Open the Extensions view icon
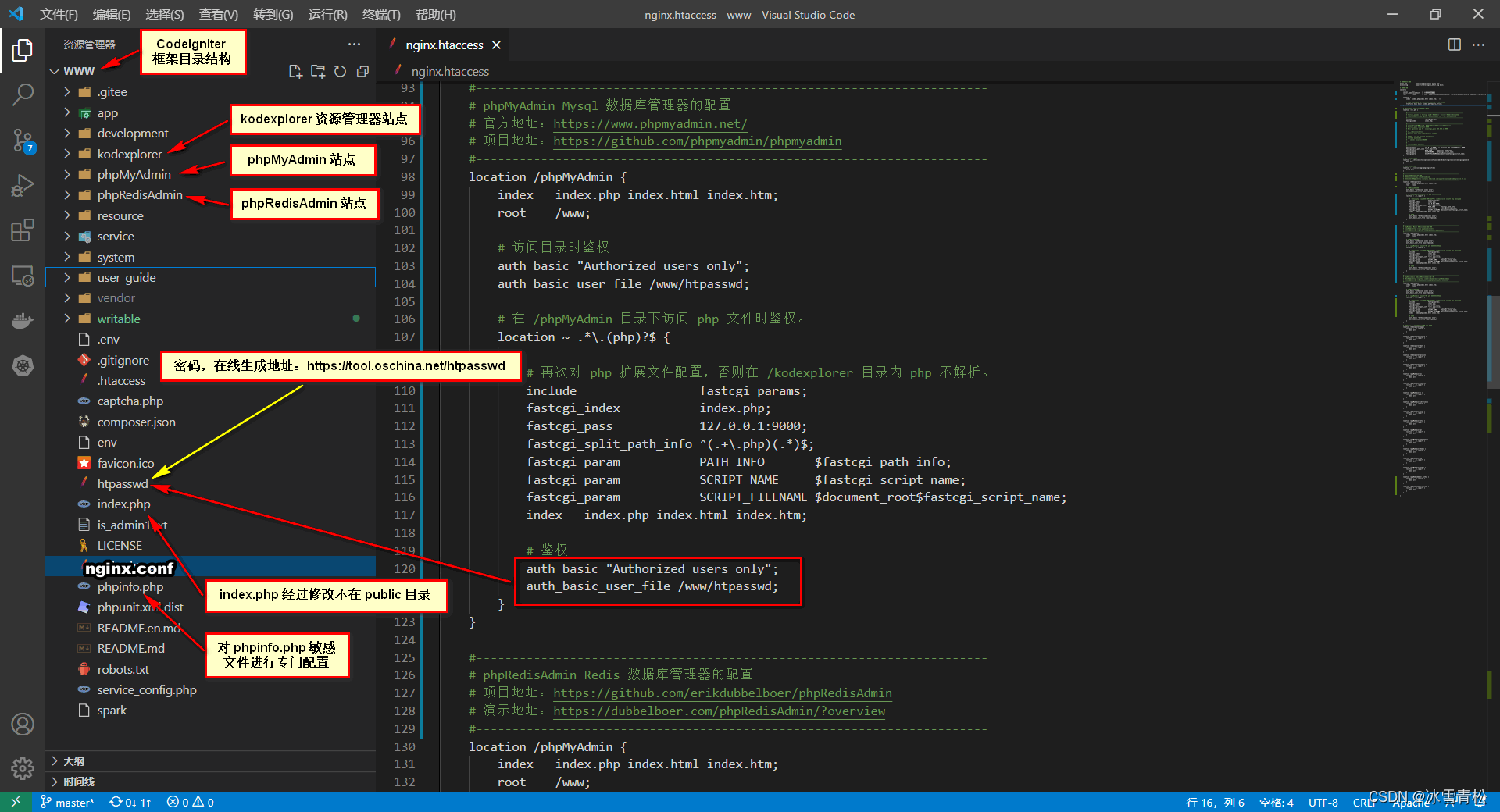 [23, 230]
